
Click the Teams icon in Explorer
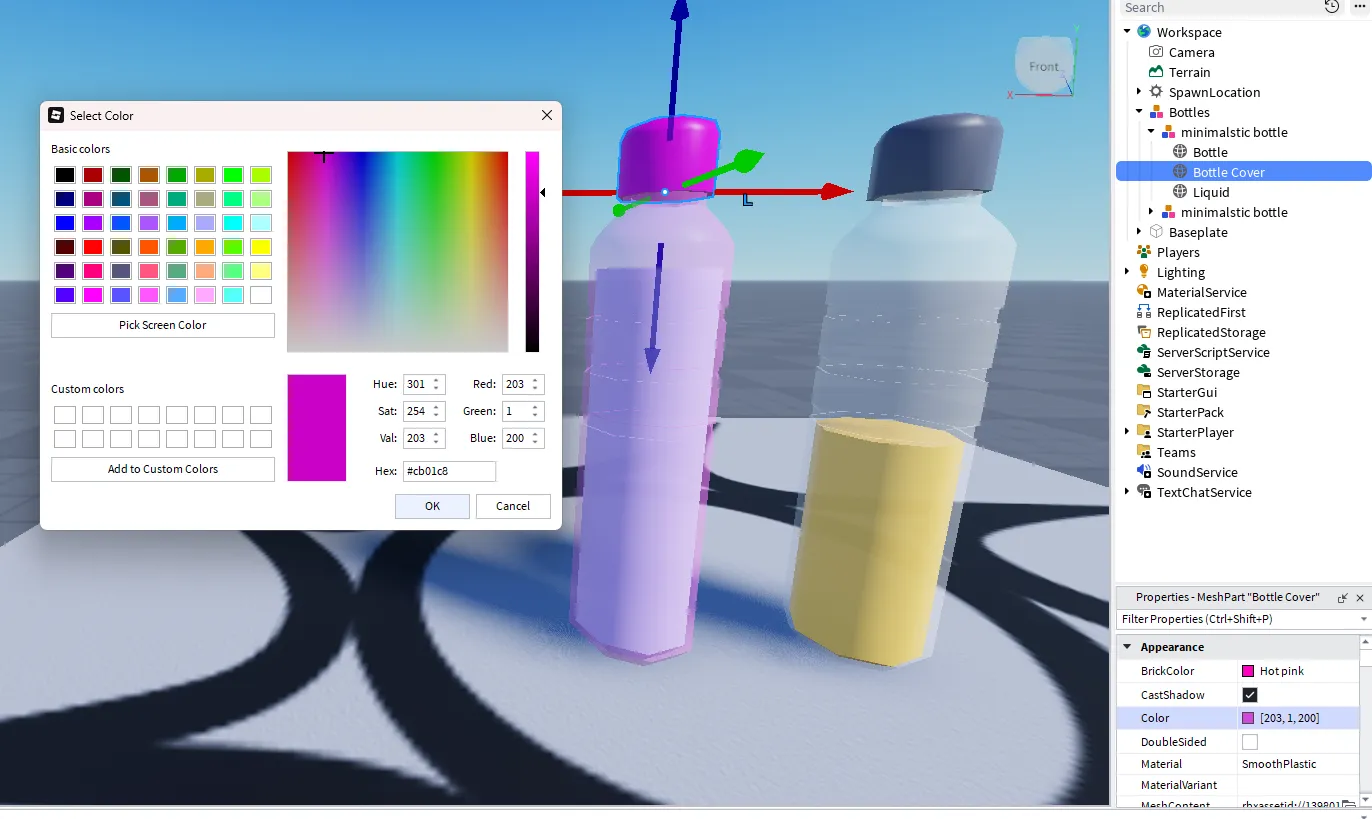tap(1144, 452)
